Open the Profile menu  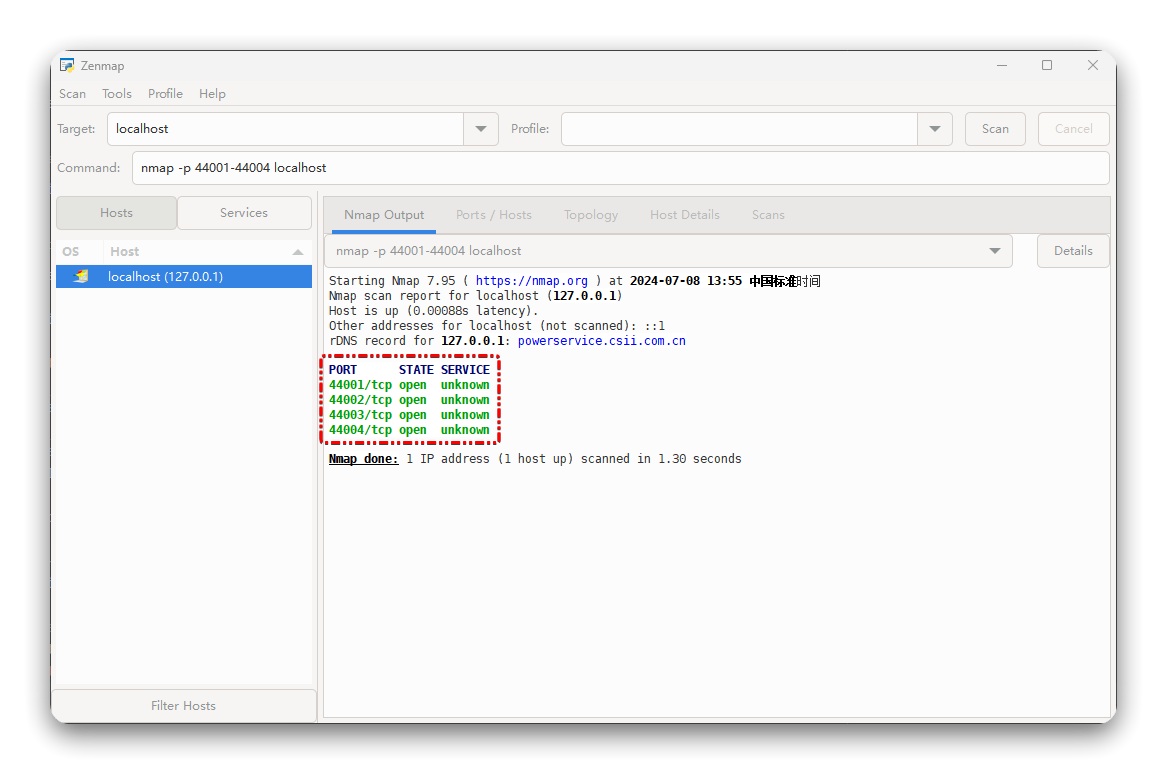point(165,94)
